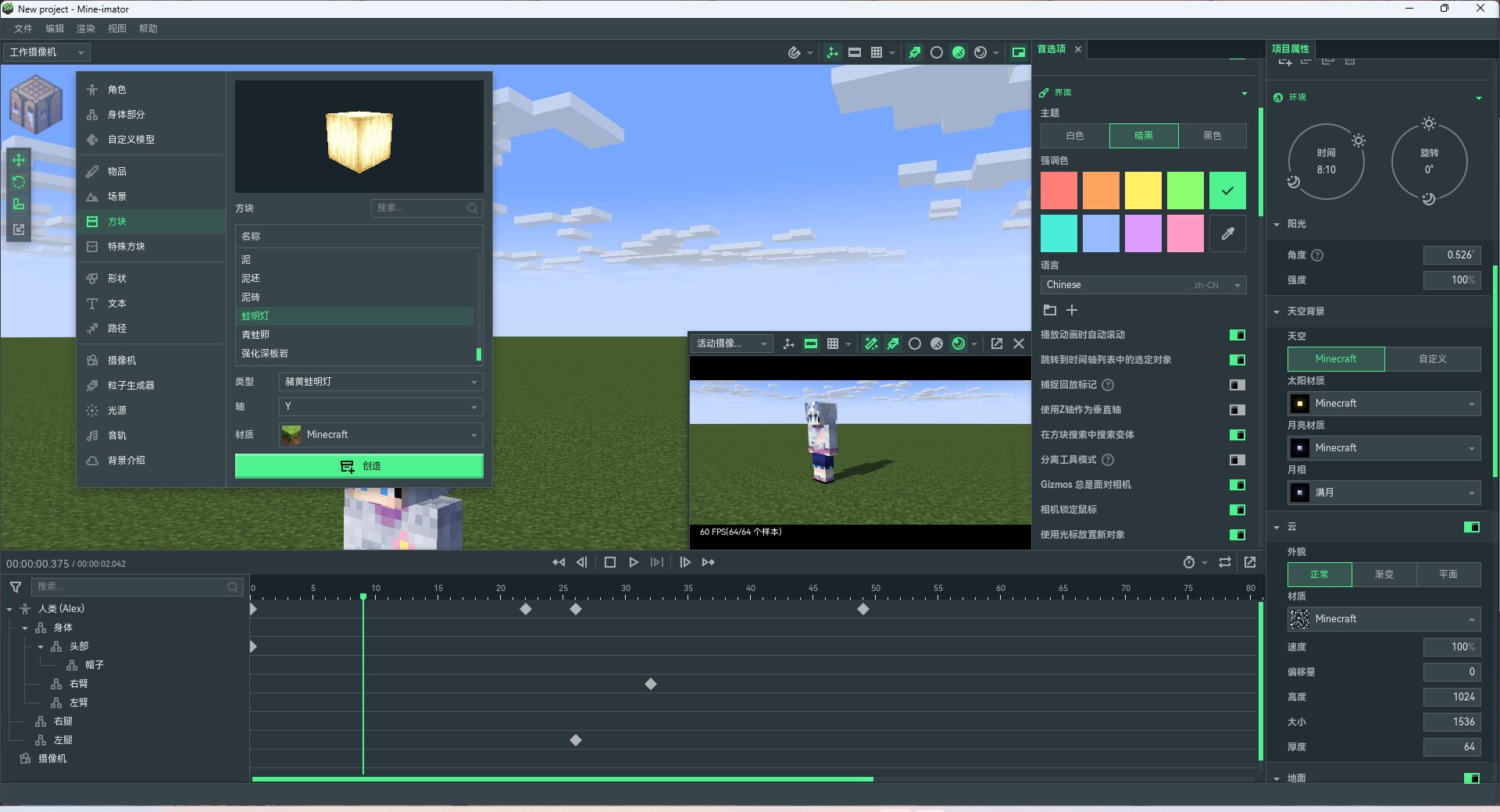The image size is (1500, 812).
Task: Stop the timeline playback
Action: point(610,562)
